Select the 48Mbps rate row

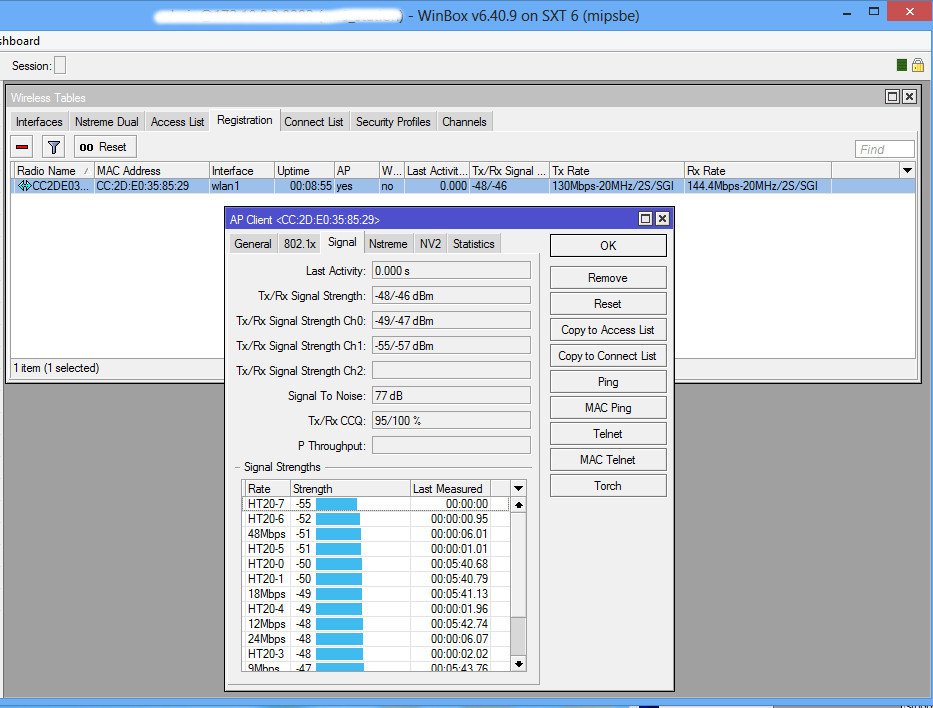coord(376,534)
